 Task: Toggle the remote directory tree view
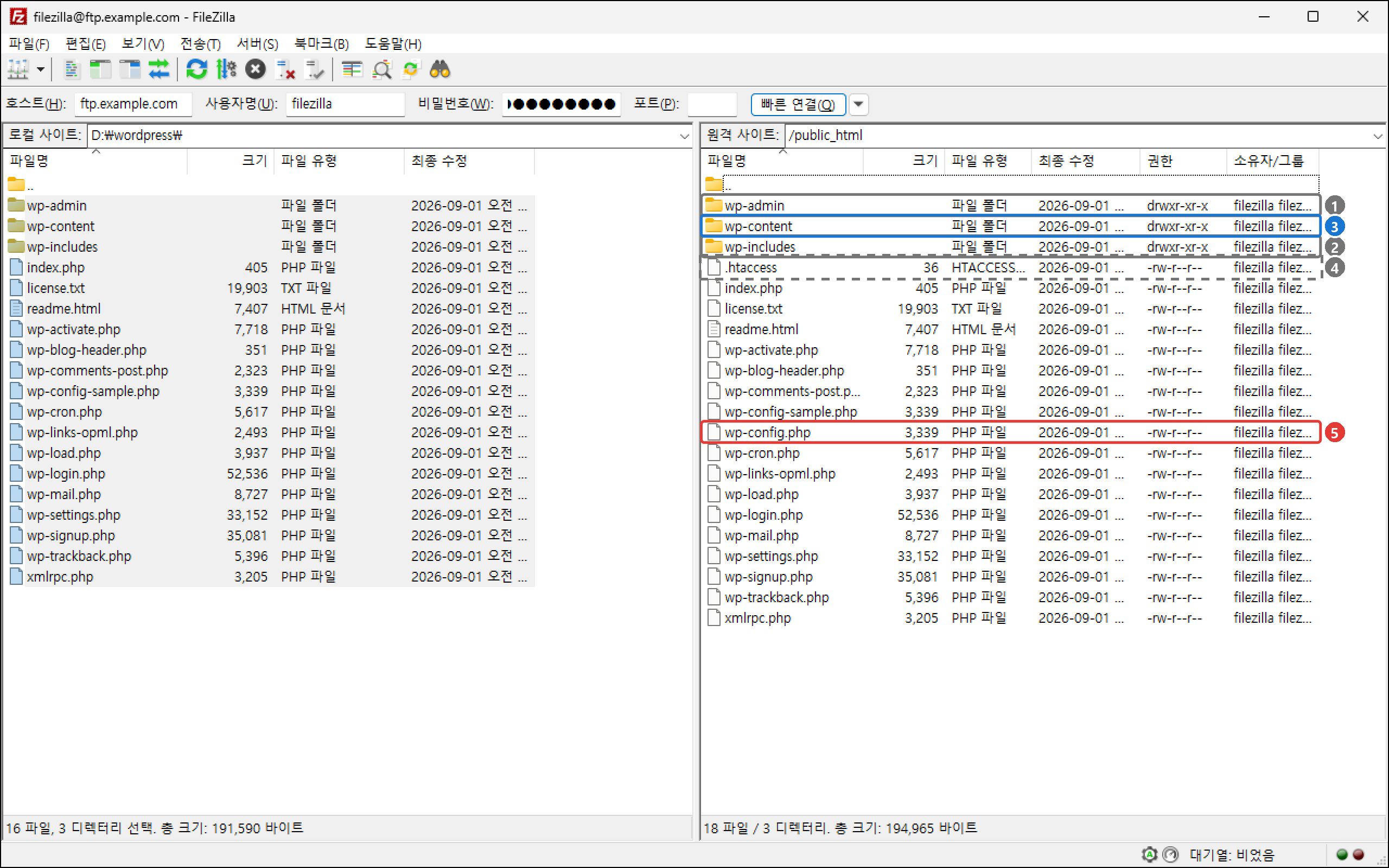click(130, 69)
